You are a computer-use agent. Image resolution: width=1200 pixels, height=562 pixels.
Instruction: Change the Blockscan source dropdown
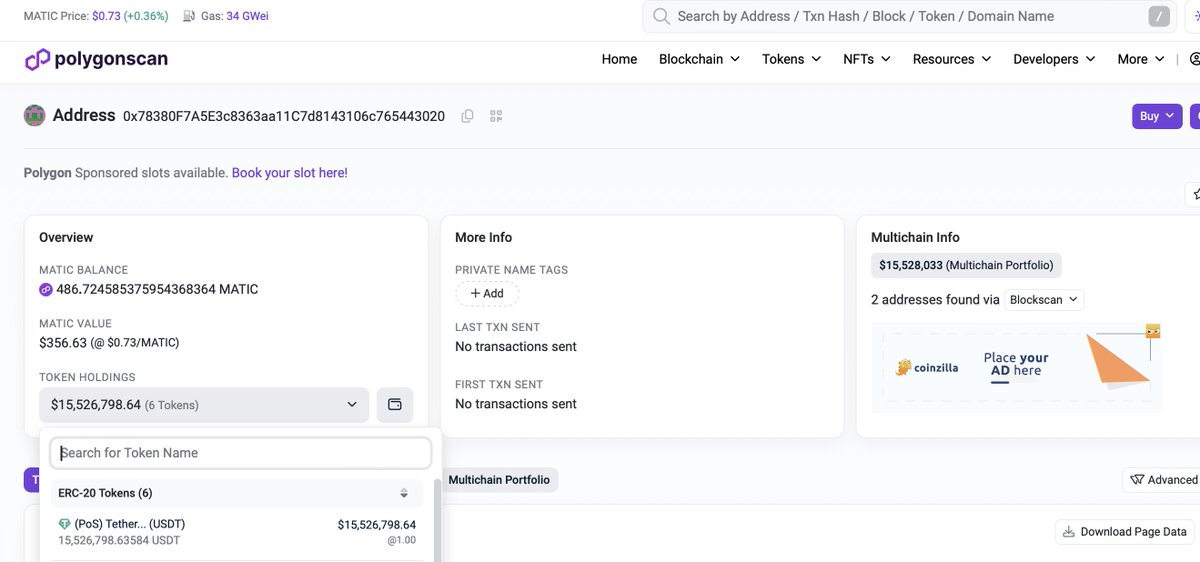1043,300
